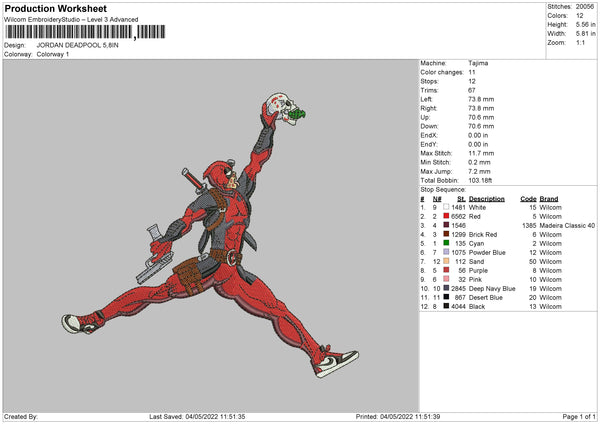Click the 'Colorway 1' value
This screenshot has height=424, width=600.
53,54
